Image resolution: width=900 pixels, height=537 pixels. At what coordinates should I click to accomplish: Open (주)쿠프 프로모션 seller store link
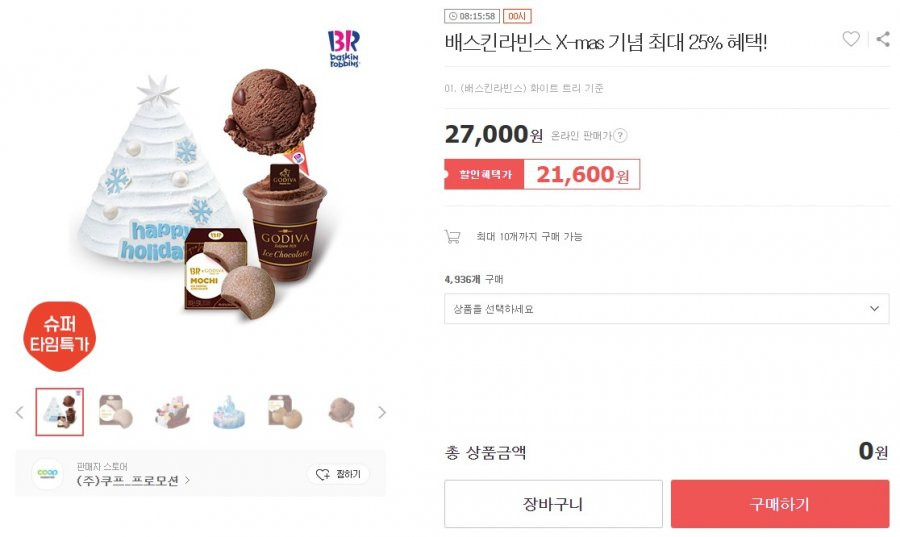(133, 480)
